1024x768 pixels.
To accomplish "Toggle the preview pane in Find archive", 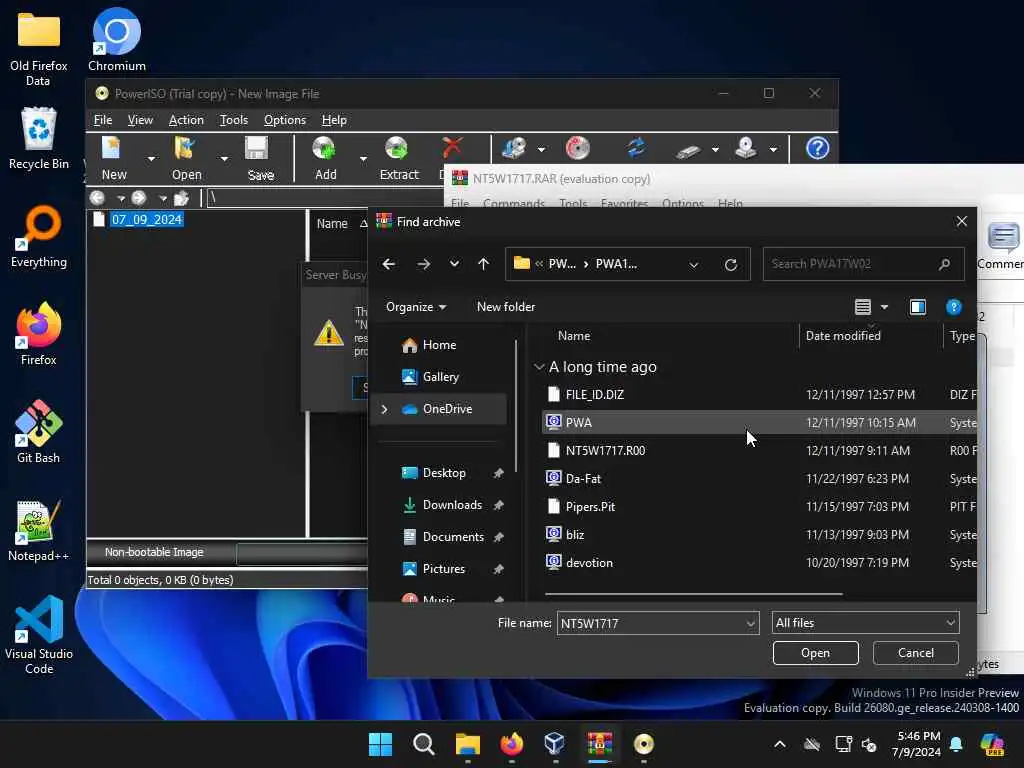I will (918, 307).
